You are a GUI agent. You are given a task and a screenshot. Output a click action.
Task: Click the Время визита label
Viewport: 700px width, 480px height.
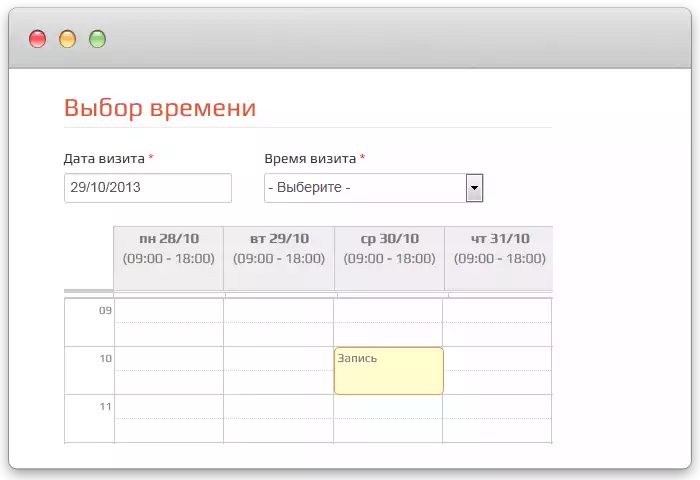coord(310,159)
